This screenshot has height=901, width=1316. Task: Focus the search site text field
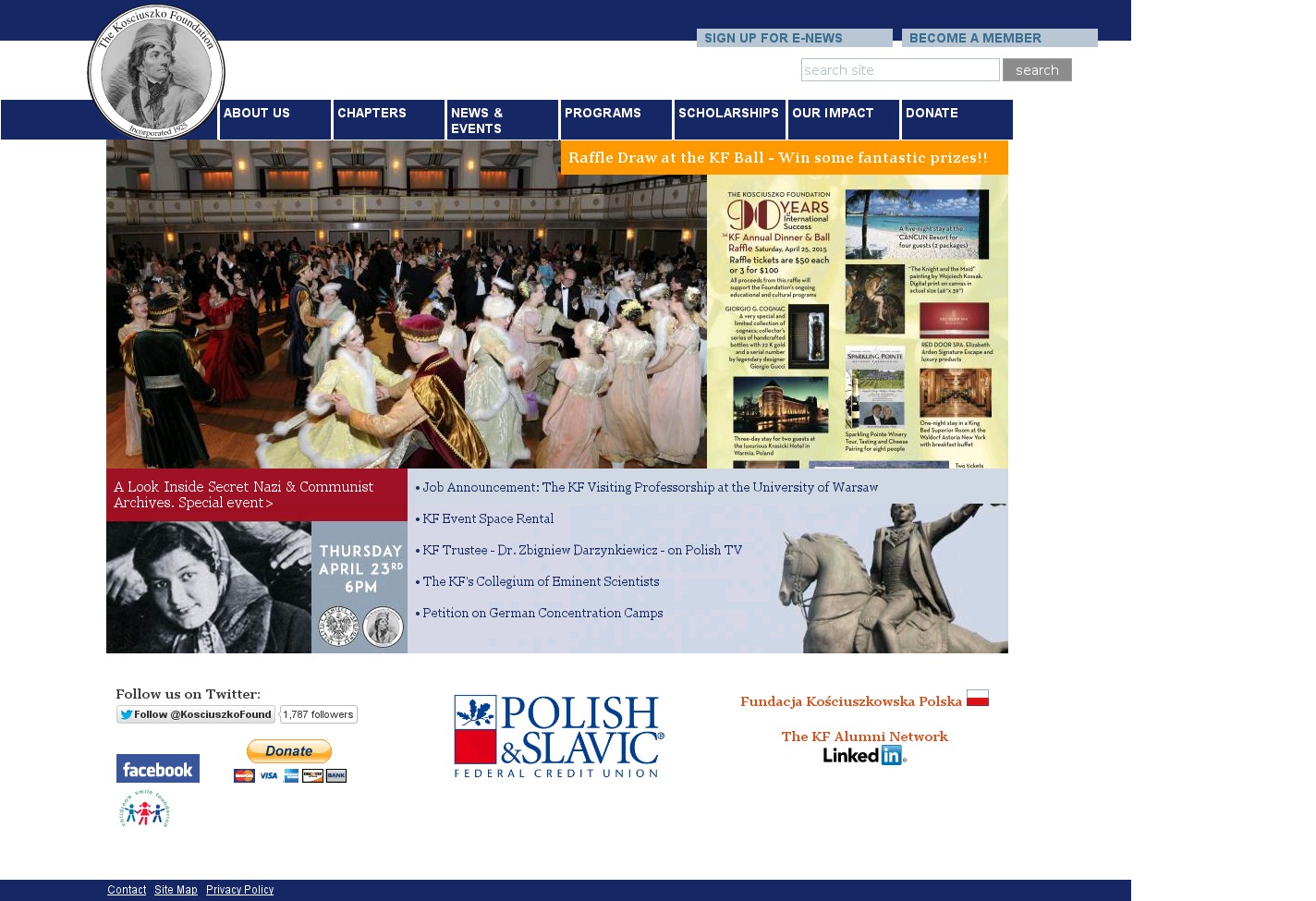[x=899, y=70]
